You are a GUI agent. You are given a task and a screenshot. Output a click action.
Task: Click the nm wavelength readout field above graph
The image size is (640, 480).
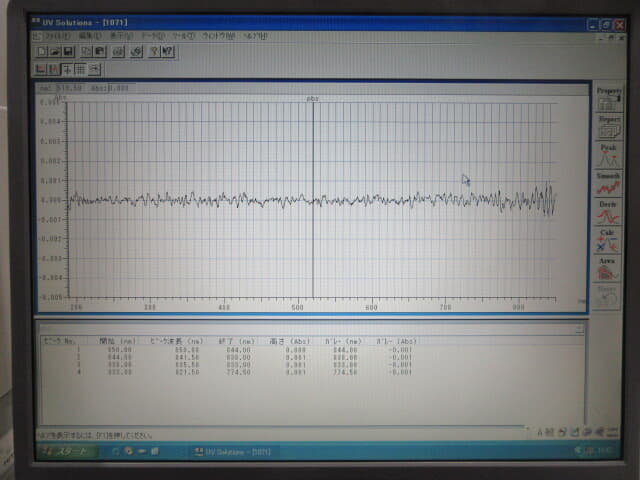click(61, 88)
